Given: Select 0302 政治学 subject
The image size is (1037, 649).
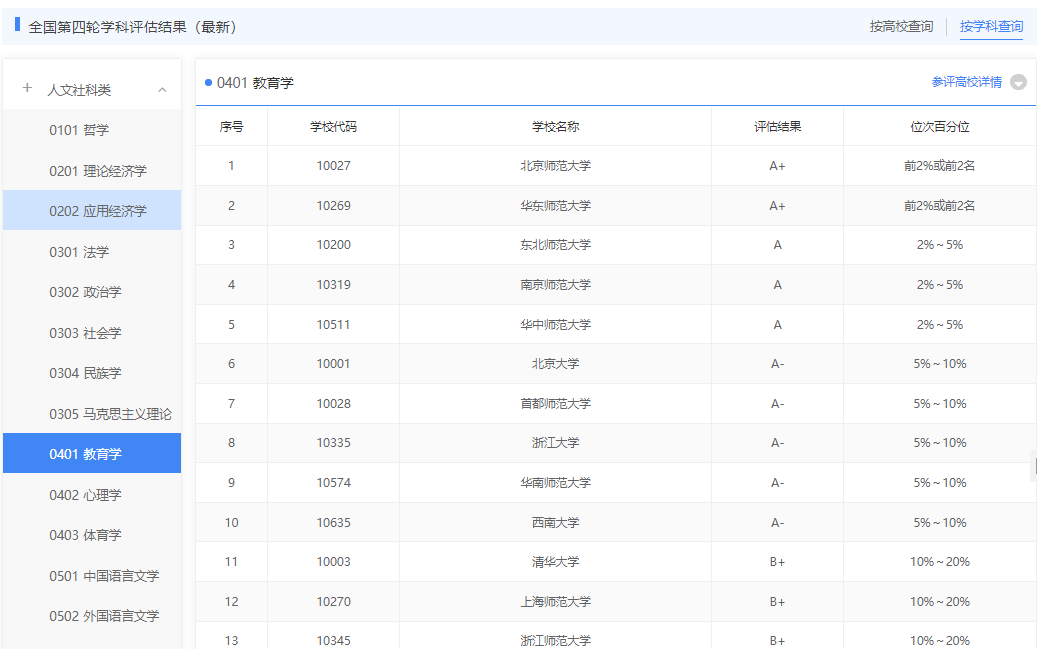Looking at the screenshot, I should pos(92,292).
